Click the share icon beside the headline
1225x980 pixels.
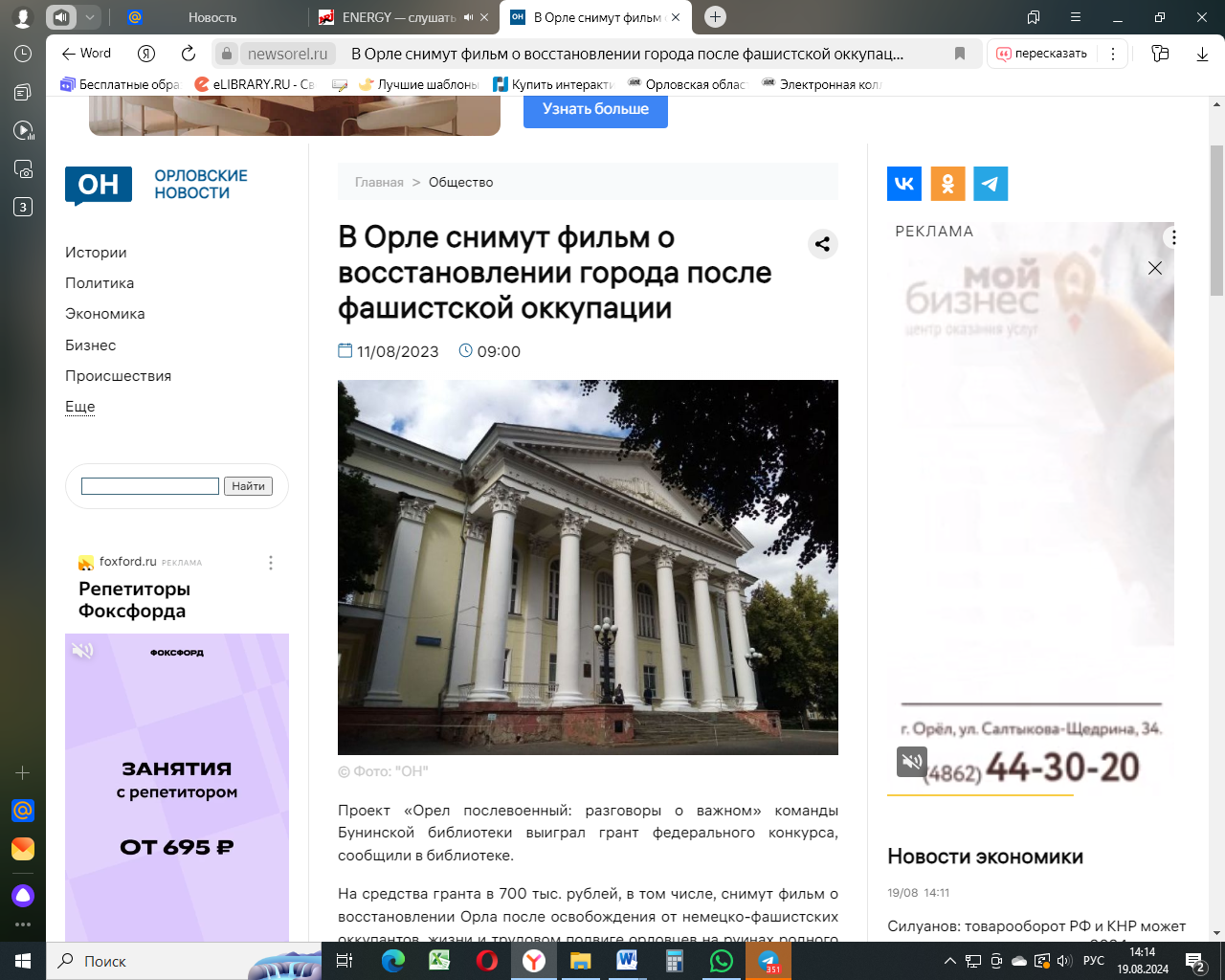click(x=822, y=244)
